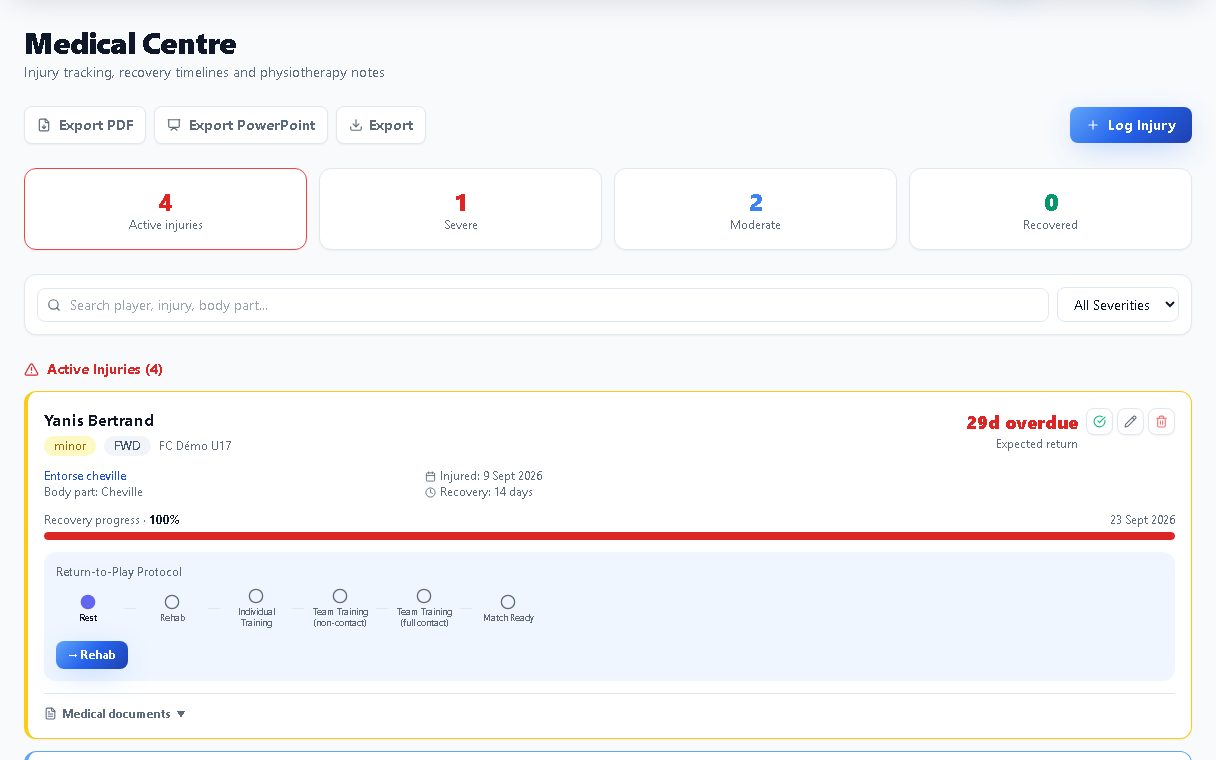Click the clock icon beside Recovery days
This screenshot has width=1216, height=760.
click(431, 493)
